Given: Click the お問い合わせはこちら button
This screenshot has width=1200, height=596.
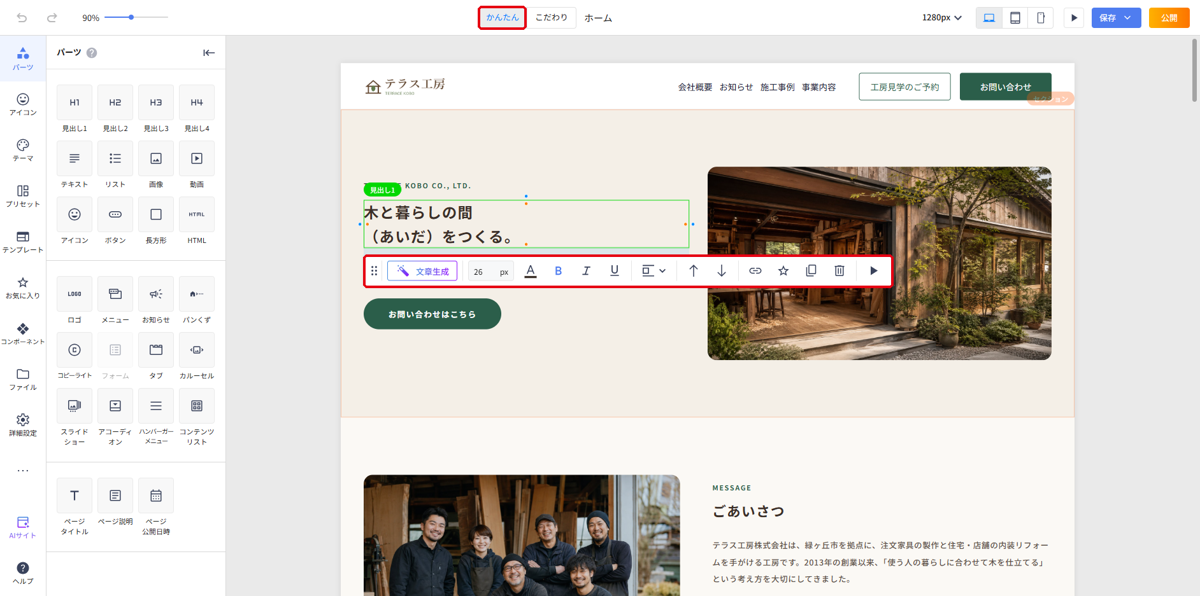Looking at the screenshot, I should (x=432, y=314).
